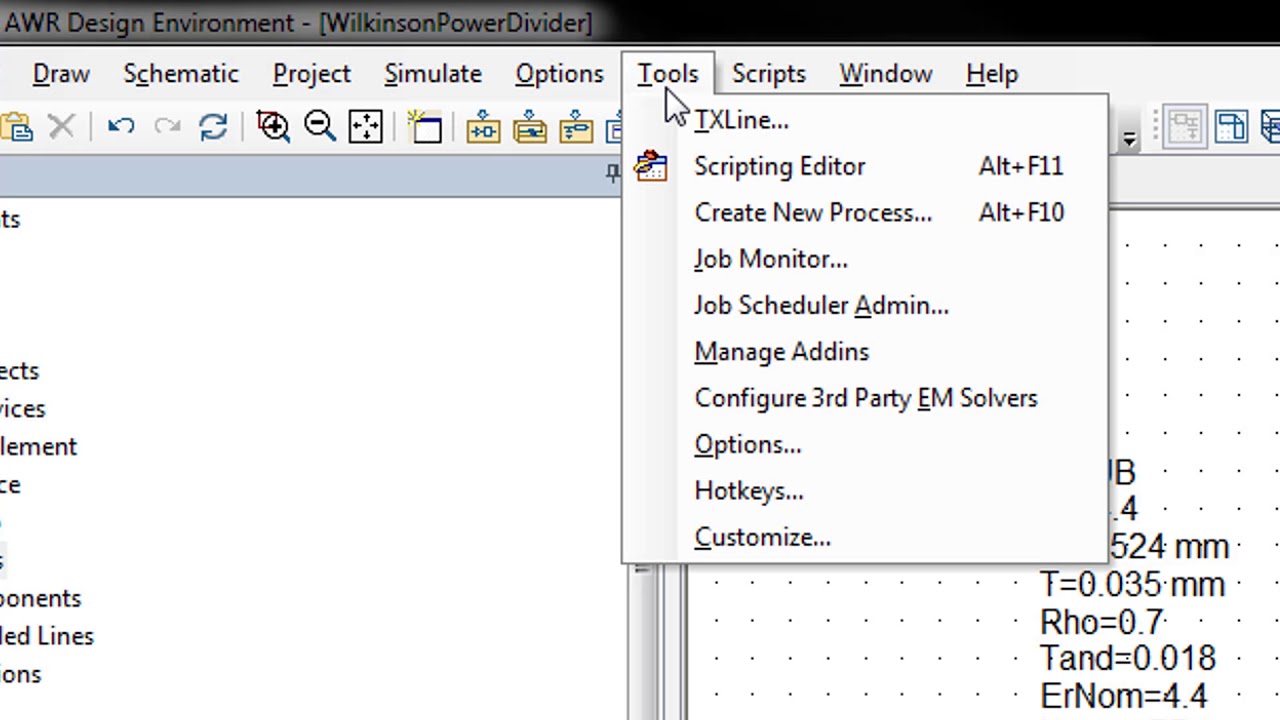Image resolution: width=1280 pixels, height=720 pixels.
Task: Click the Add Schematic toolbar icon
Action: point(483,127)
